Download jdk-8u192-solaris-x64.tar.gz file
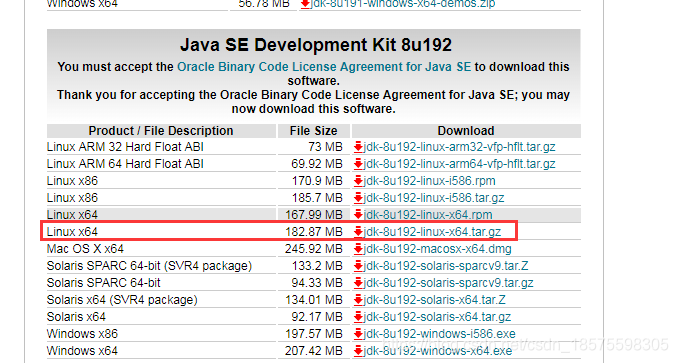The height and width of the screenshot is (363, 678). coord(437,317)
